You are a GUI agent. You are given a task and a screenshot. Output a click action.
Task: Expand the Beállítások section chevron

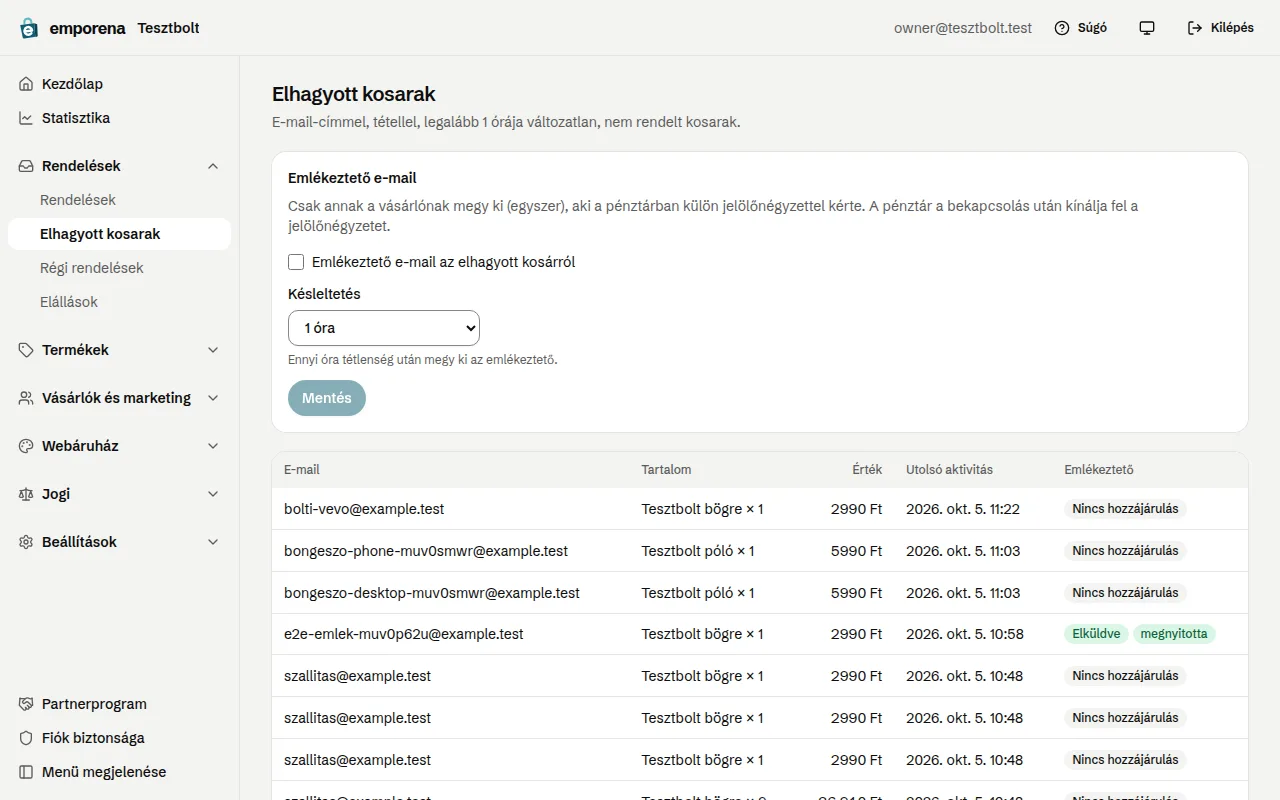[x=213, y=542]
